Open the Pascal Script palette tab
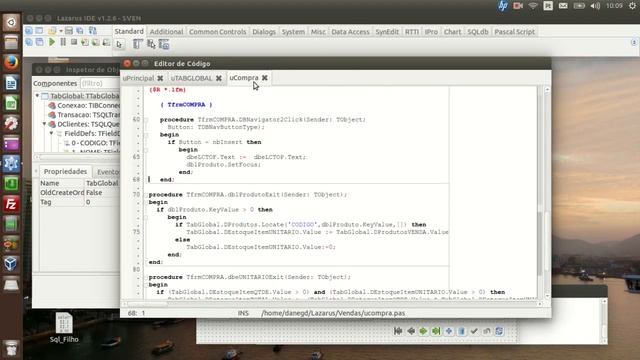Viewport: 640px width, 360px height. click(x=514, y=31)
